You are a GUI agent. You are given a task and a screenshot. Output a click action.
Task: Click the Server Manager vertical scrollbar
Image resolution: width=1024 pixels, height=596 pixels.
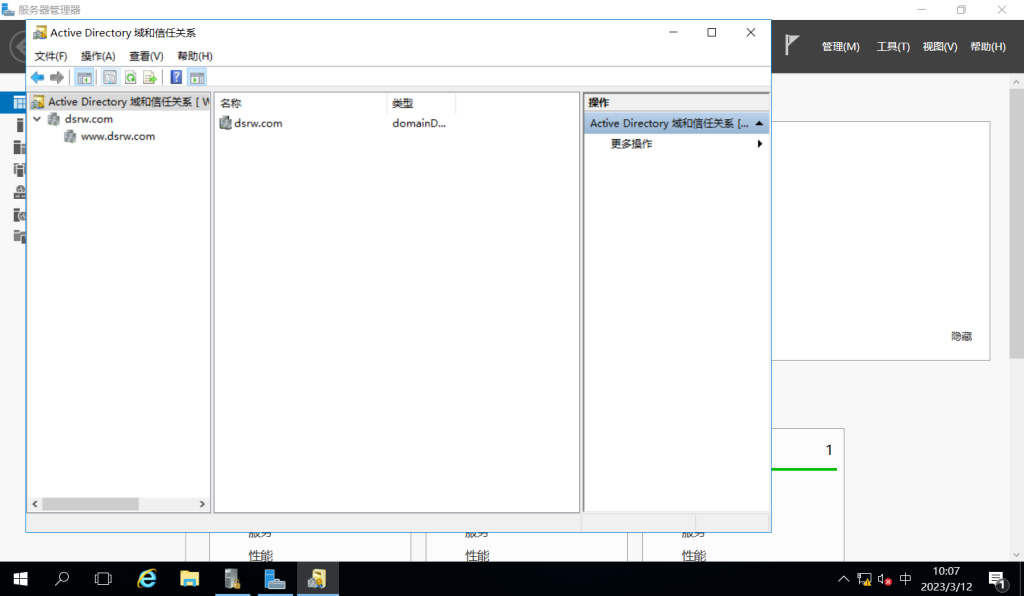pos(1016,223)
